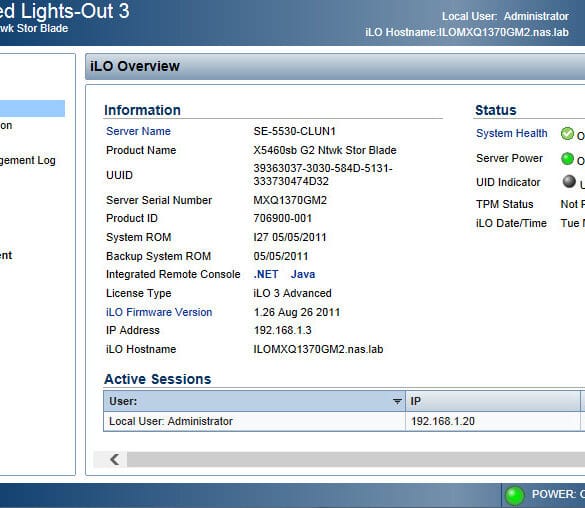Click the Backup System ROM date 05/05/2011
The height and width of the screenshot is (508, 585).
281,256
